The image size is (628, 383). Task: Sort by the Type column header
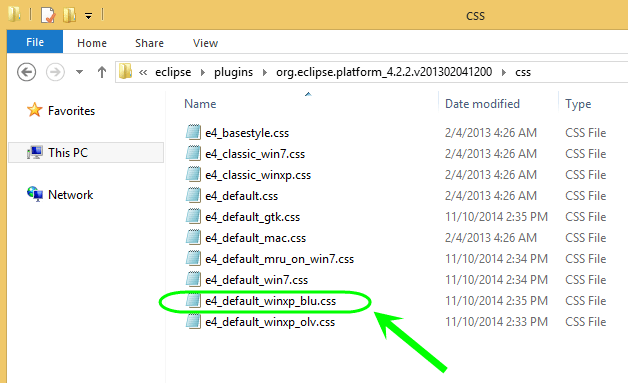point(578,104)
